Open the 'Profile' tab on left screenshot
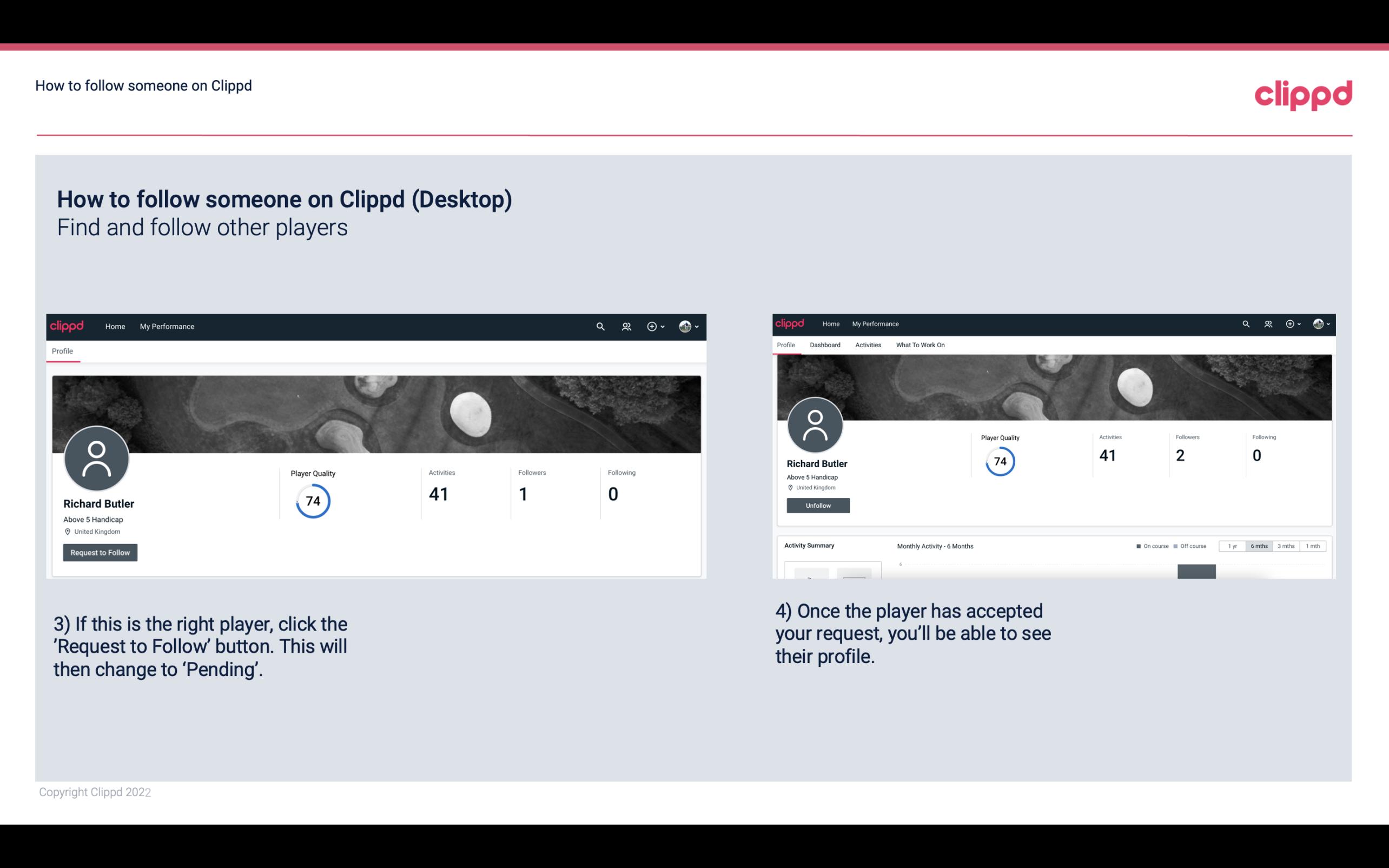1389x868 pixels. point(62,351)
